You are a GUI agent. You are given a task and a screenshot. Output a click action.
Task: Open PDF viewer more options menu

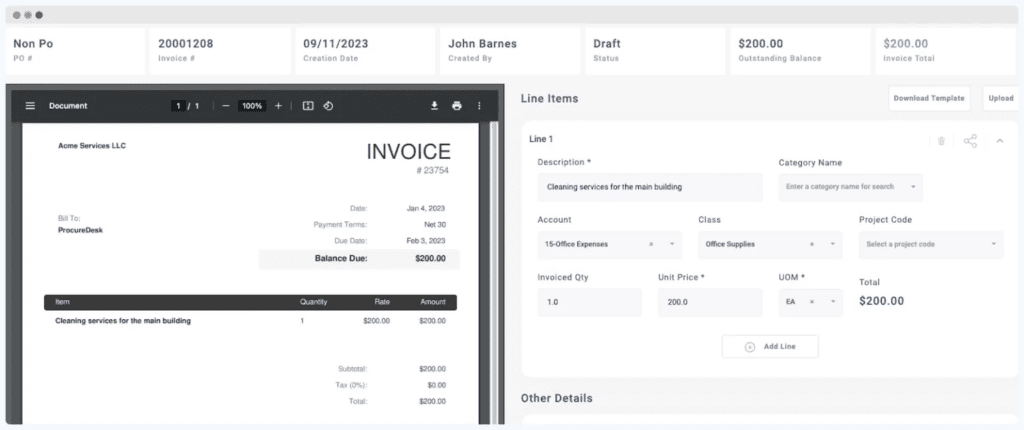(x=479, y=106)
